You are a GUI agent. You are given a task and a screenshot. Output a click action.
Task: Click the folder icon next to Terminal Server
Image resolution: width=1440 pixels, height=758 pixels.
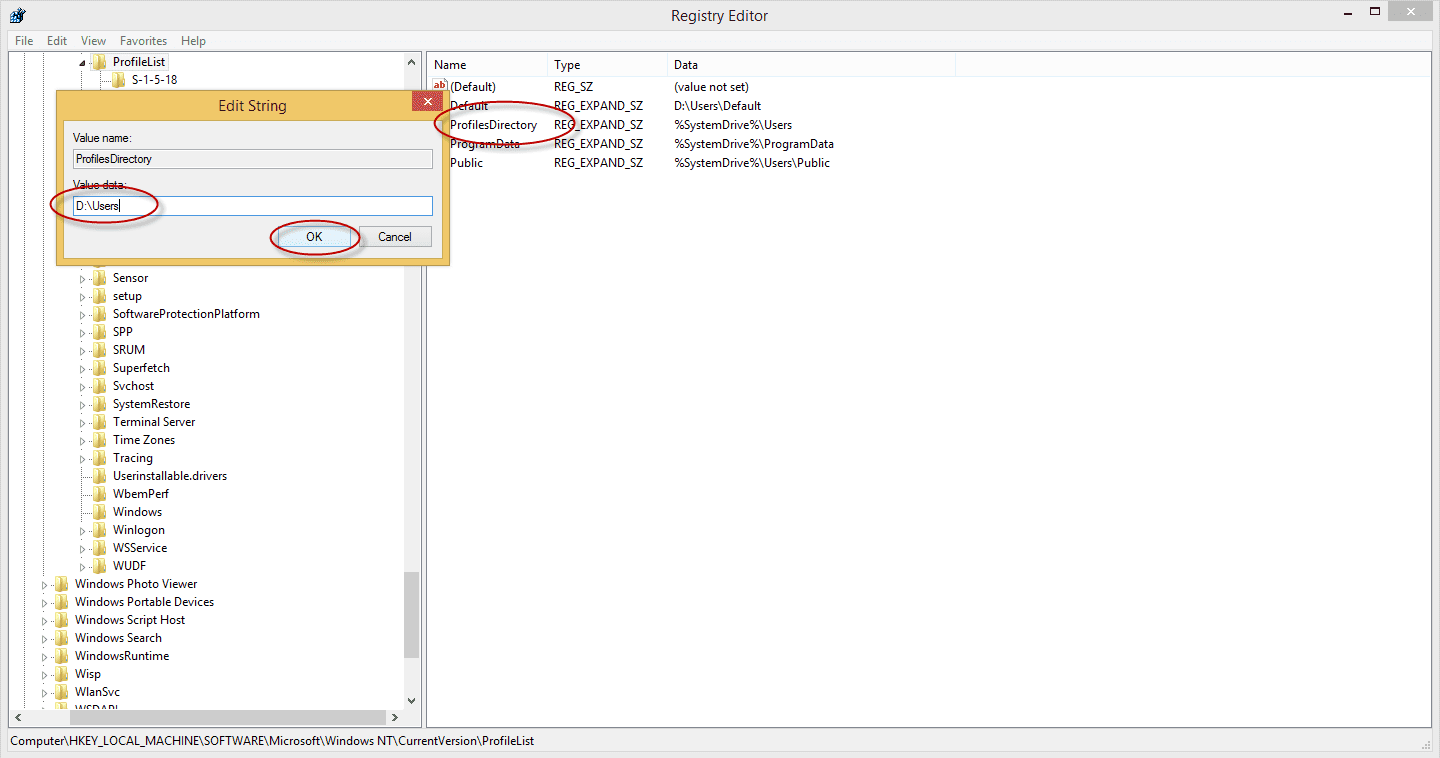click(x=100, y=421)
